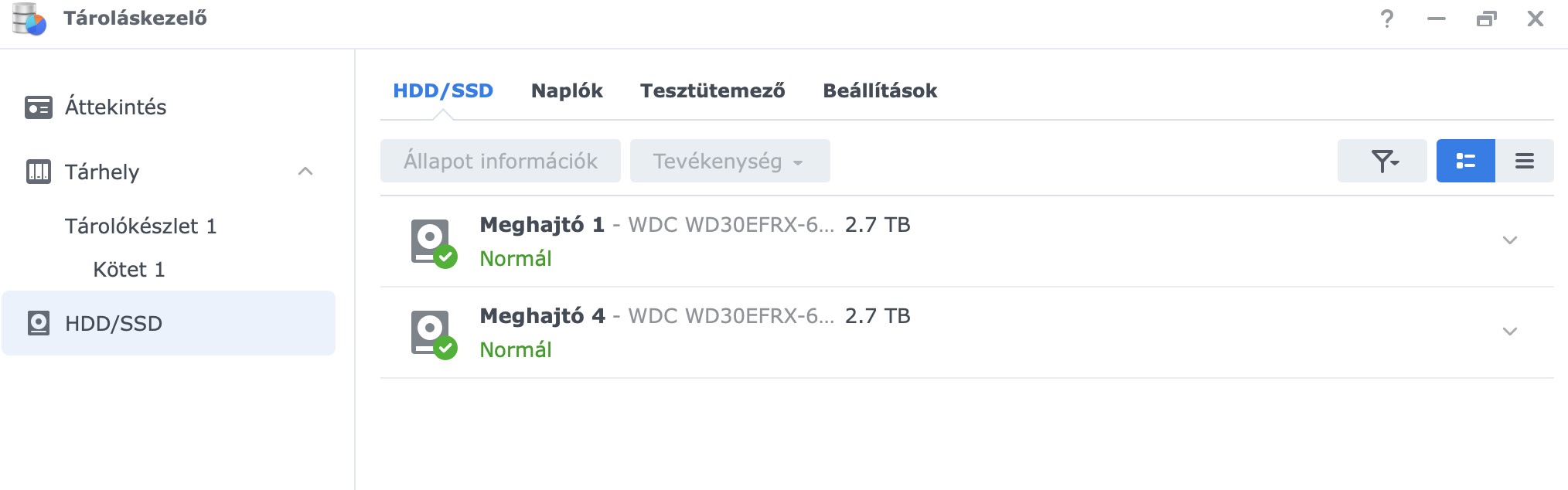The height and width of the screenshot is (490, 1568).
Task: Click the Meghajtó 4 drive icon
Action: [432, 333]
